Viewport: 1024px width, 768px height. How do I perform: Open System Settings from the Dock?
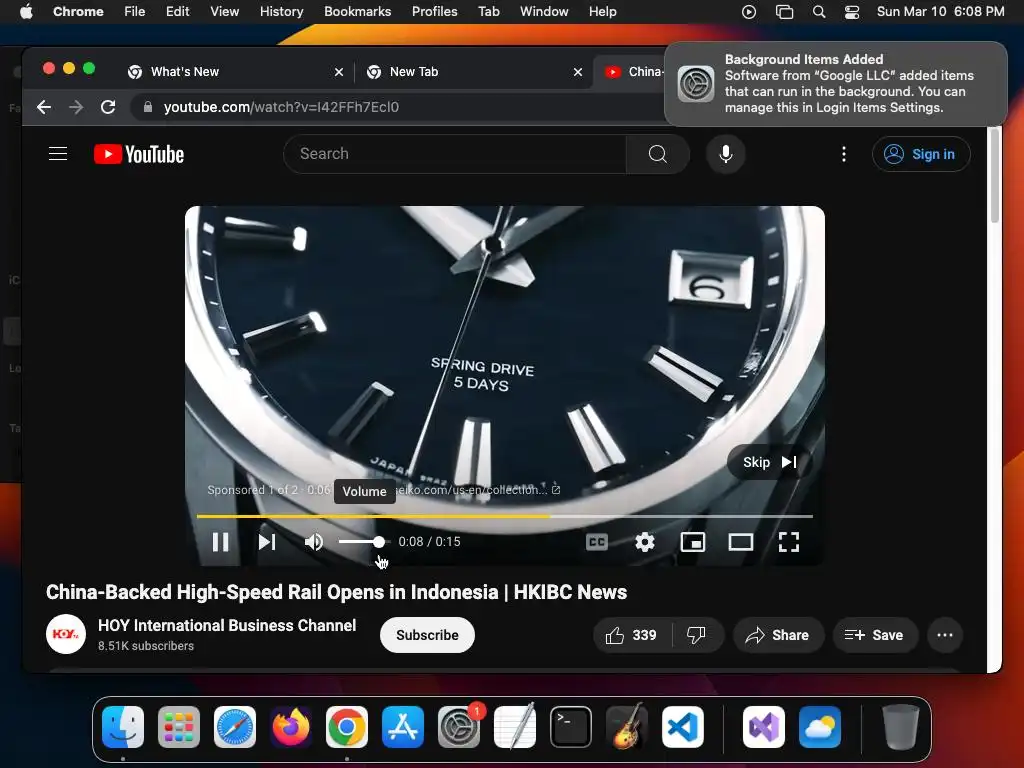459,727
